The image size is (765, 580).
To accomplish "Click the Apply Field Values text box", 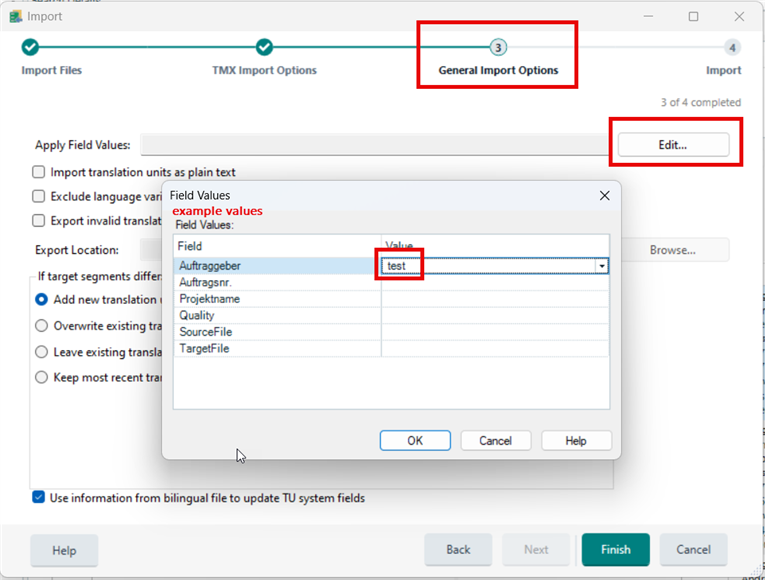I will tap(374, 145).
